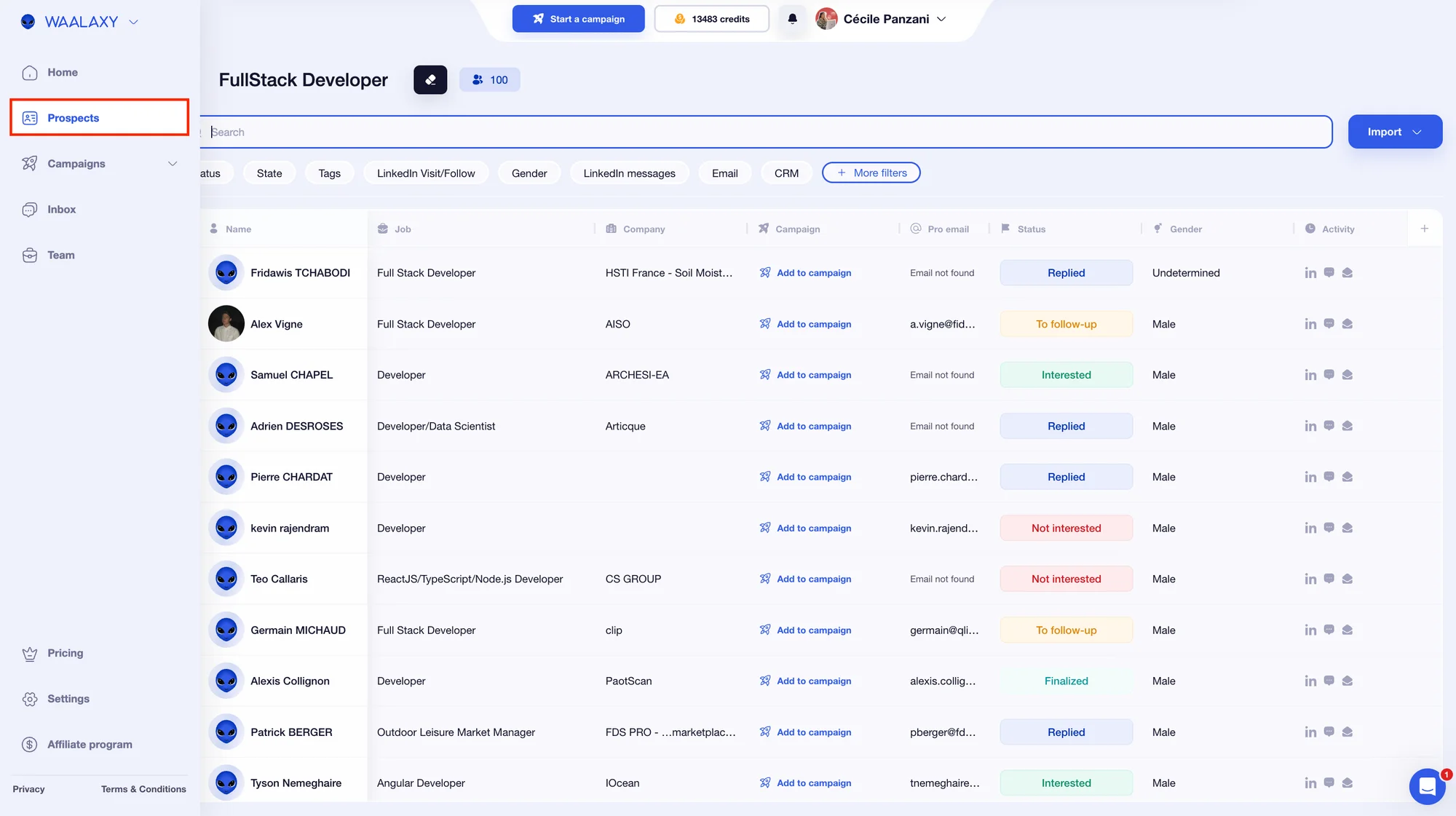
Task: Open the Prospects section
Action: pyautogui.click(x=100, y=118)
